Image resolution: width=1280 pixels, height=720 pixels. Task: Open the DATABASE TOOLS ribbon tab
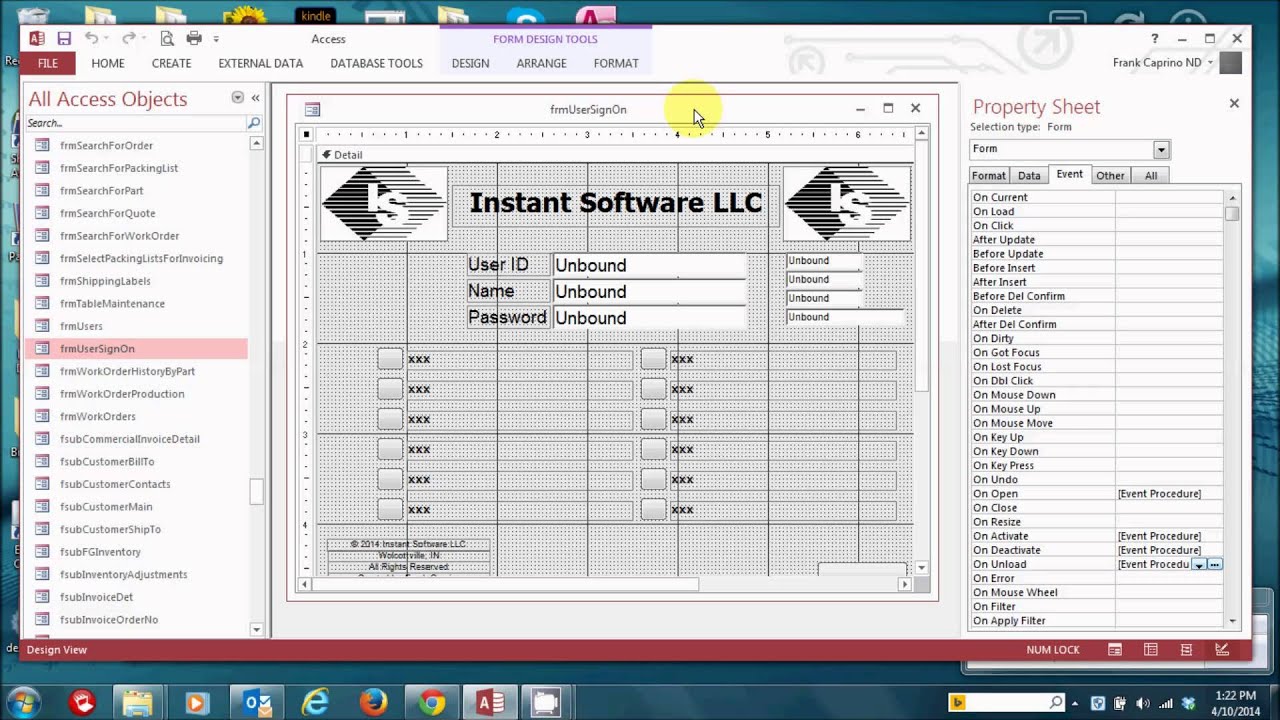(376, 63)
